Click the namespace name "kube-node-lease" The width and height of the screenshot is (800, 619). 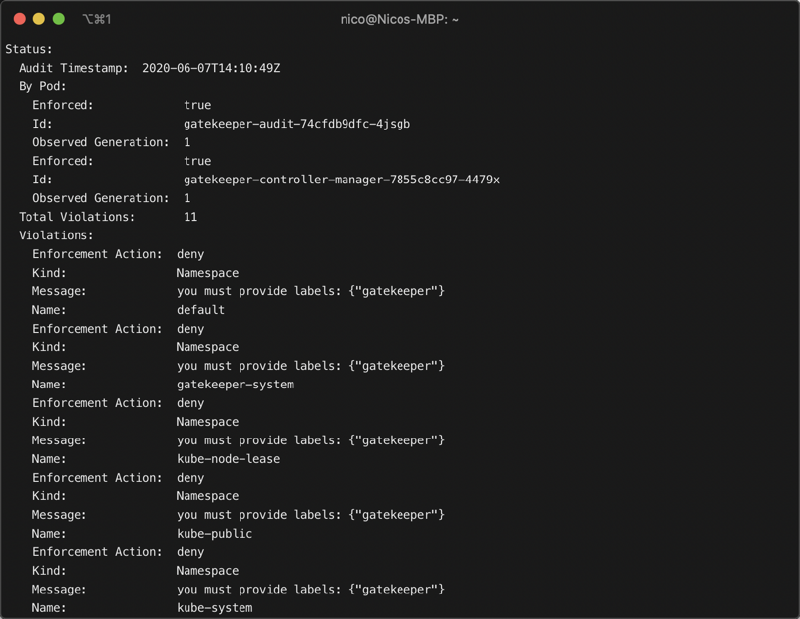(228, 459)
